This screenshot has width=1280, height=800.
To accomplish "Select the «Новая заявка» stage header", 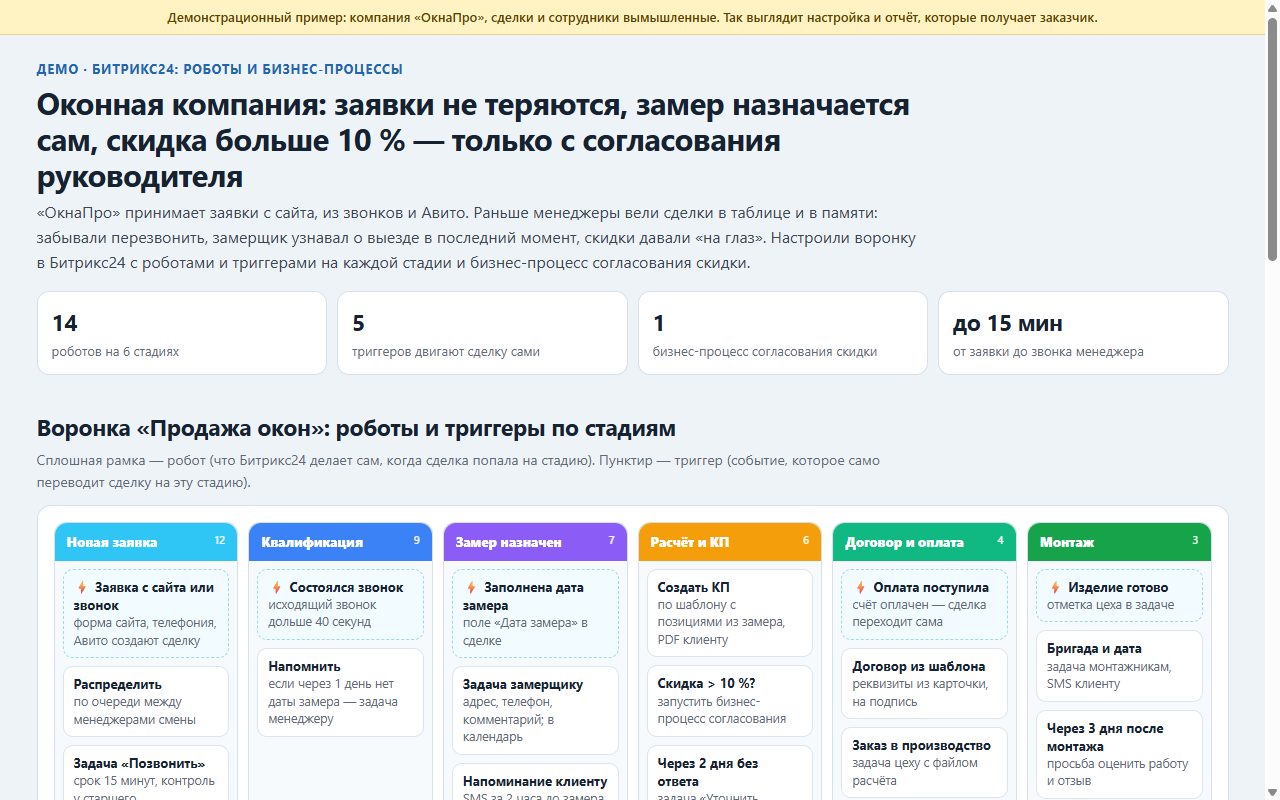I will coord(146,542).
